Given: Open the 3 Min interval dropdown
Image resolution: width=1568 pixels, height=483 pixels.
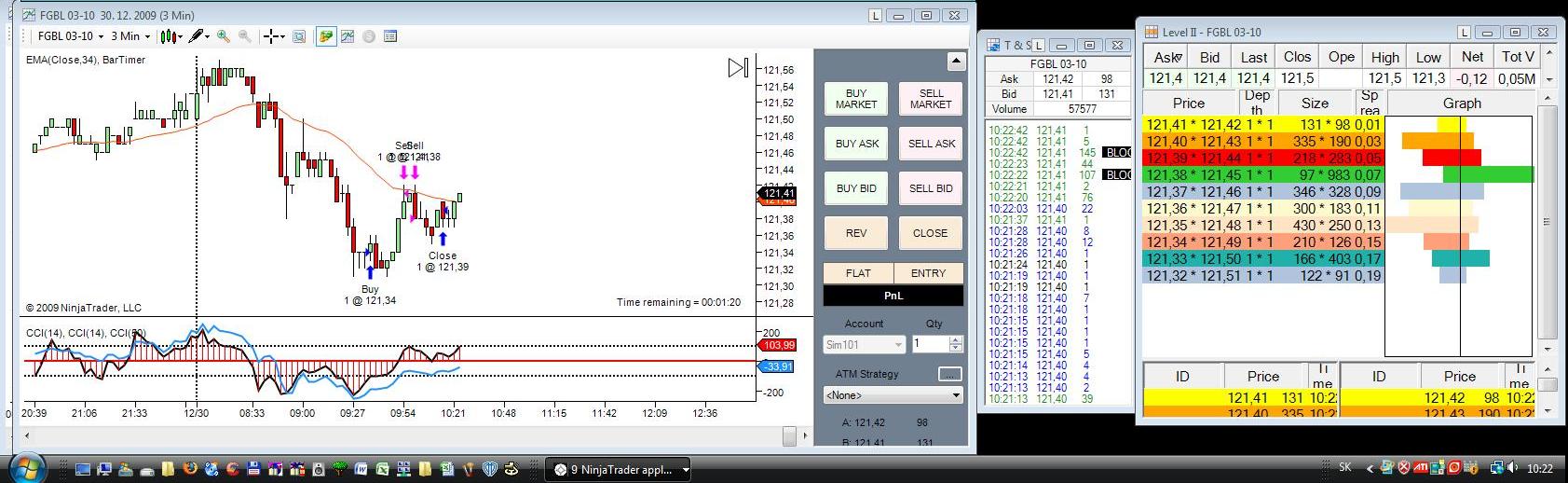Looking at the screenshot, I should click(x=131, y=36).
